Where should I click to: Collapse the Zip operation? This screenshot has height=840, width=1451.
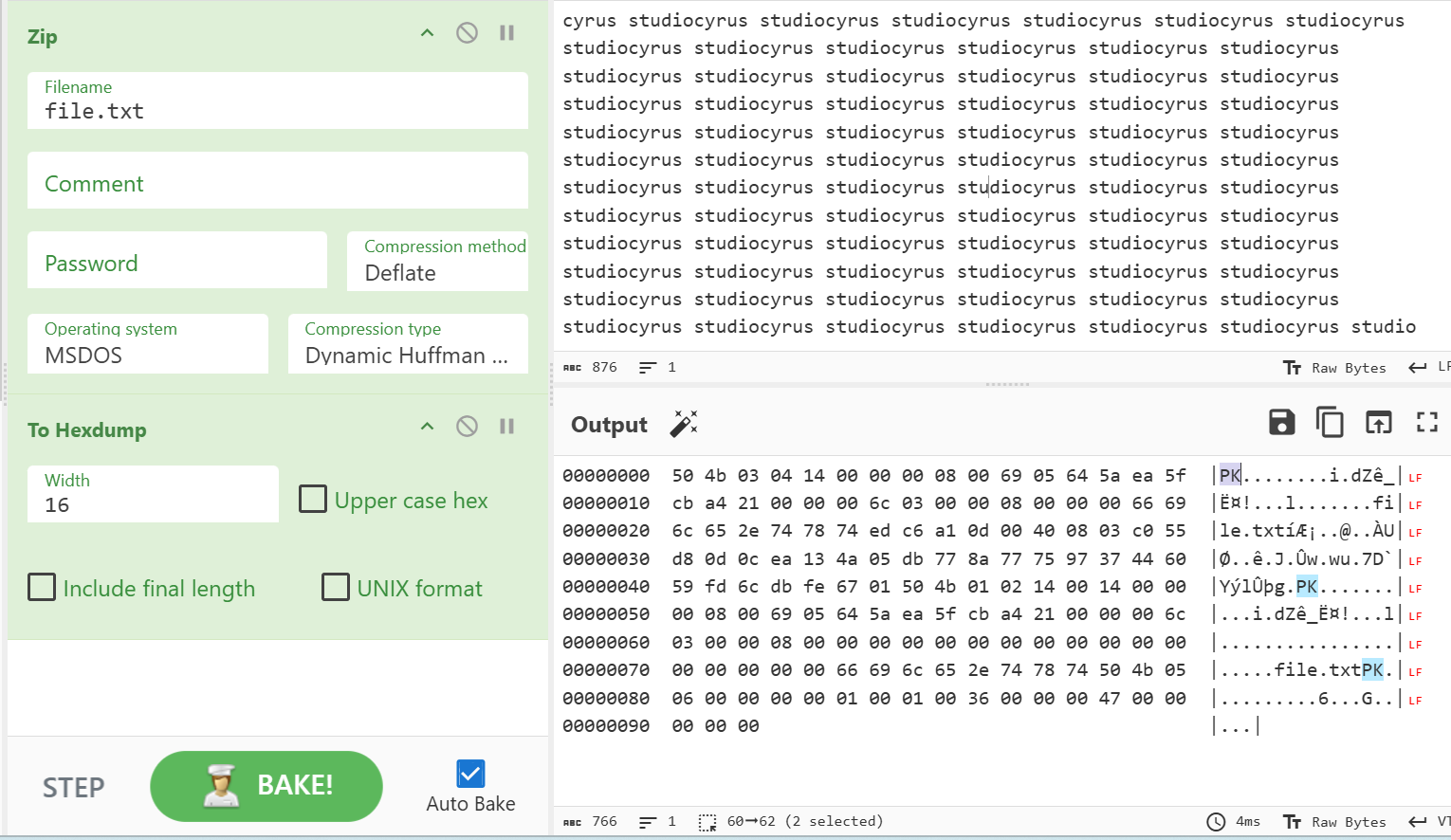coord(427,33)
